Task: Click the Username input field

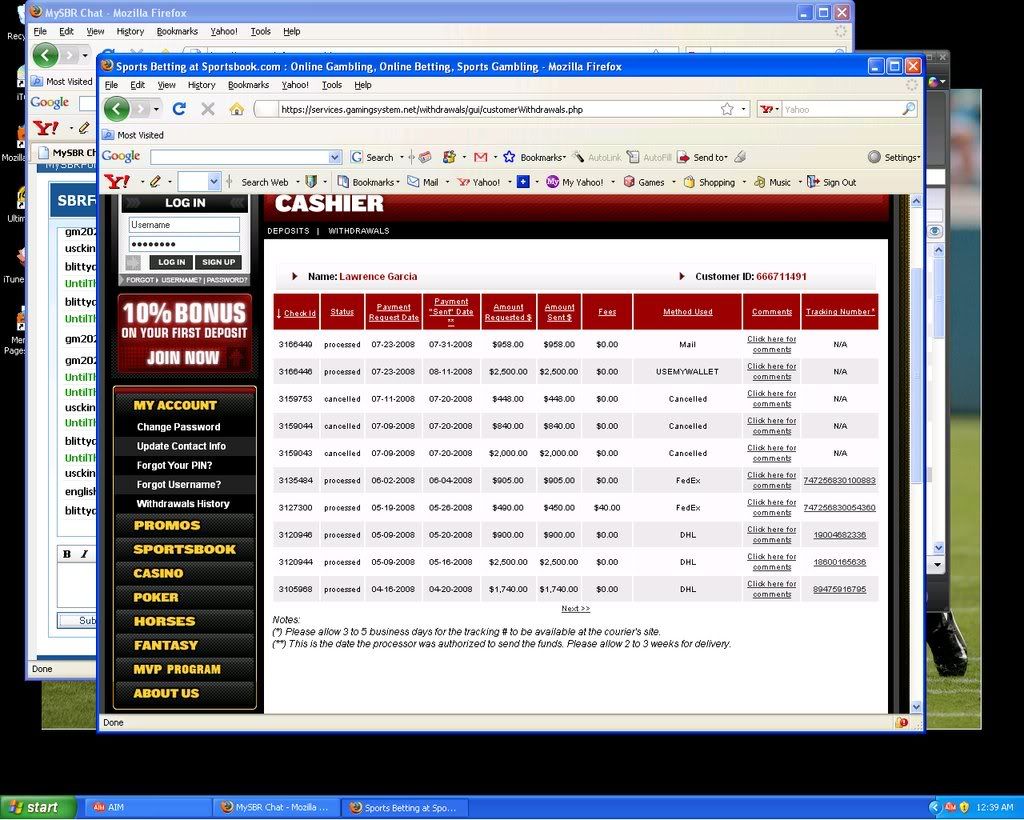Action: click(184, 225)
